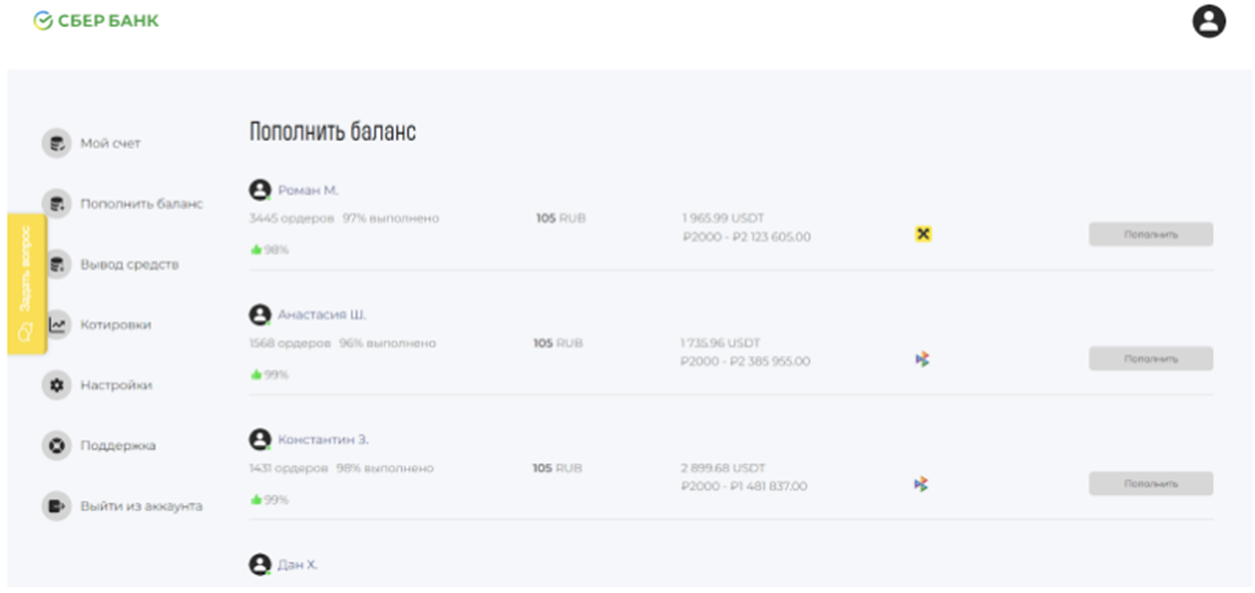Click the 96% выполнено text
The width and height of the screenshot is (1255, 593).
[388, 343]
